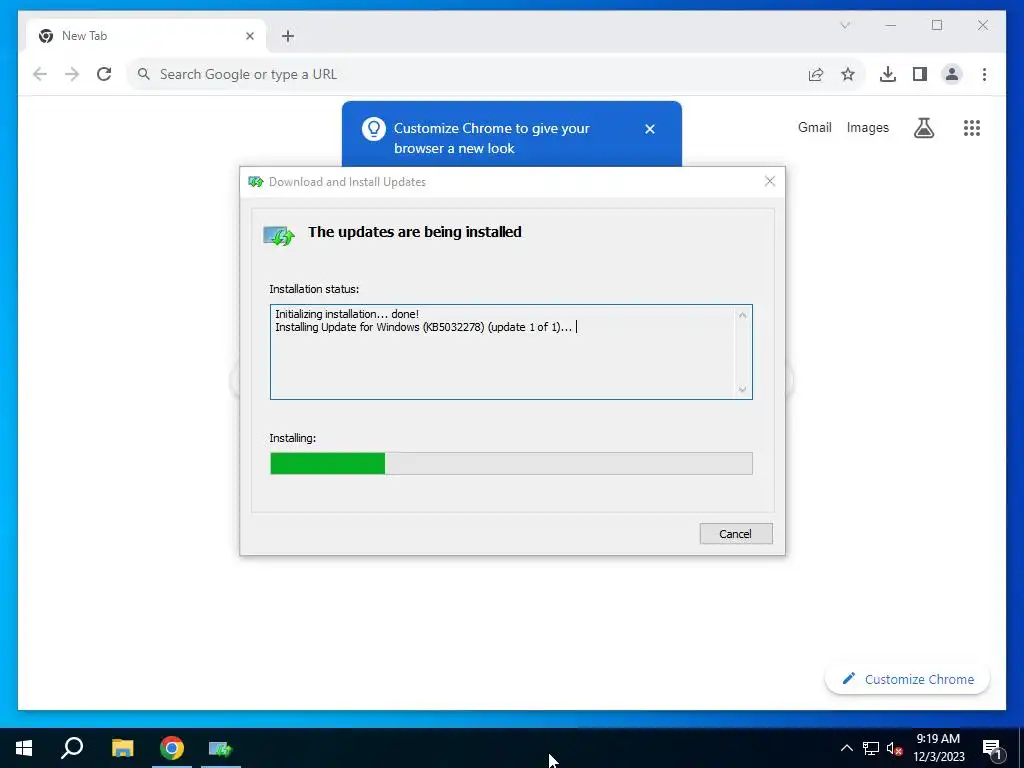Open Chrome three-dot menu
Screen dimensions: 1024x768
point(984,74)
